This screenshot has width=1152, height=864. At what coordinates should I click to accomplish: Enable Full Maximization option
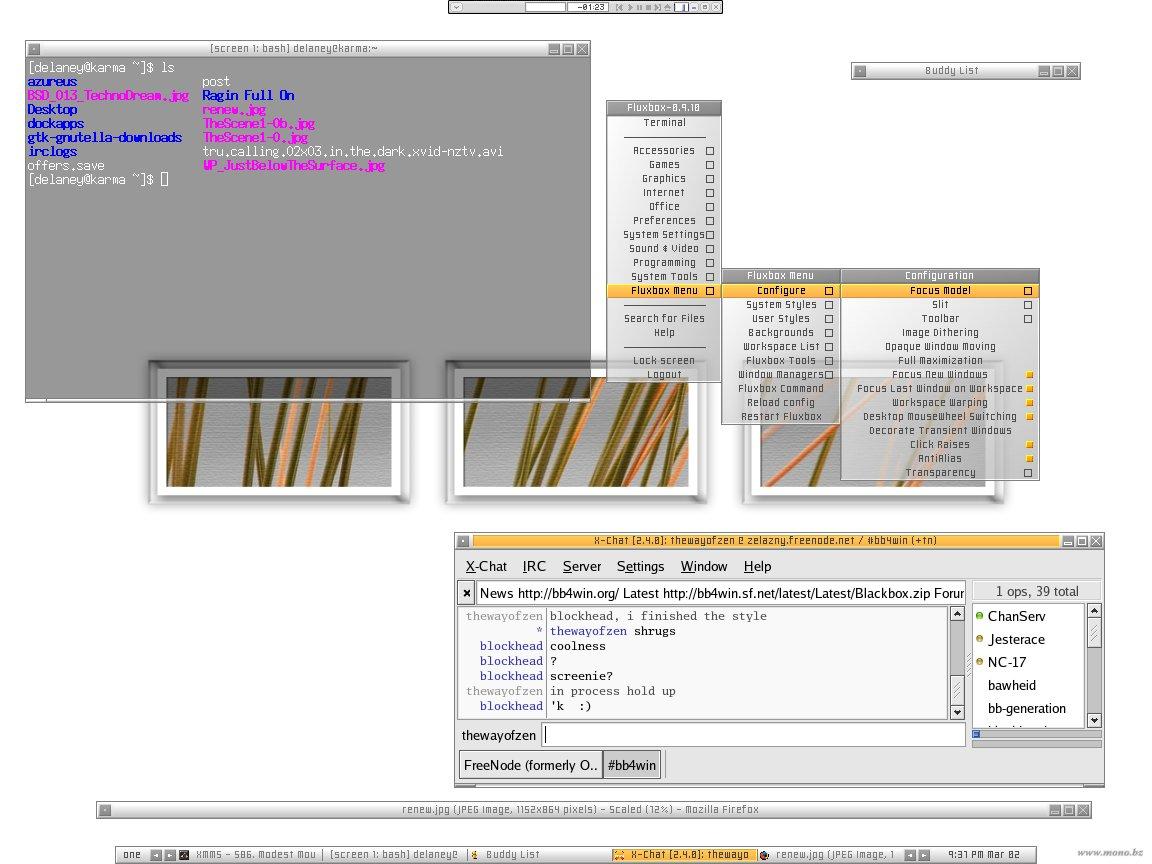(940, 361)
